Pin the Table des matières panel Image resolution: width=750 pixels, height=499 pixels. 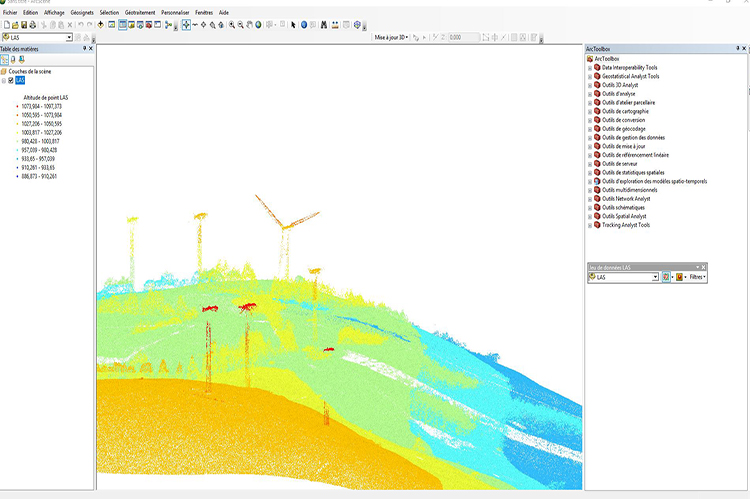coord(84,48)
